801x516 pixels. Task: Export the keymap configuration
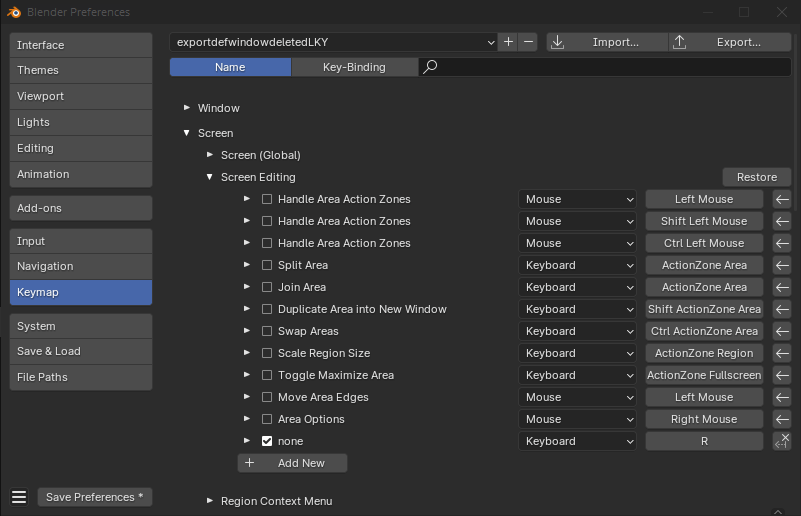pos(730,42)
